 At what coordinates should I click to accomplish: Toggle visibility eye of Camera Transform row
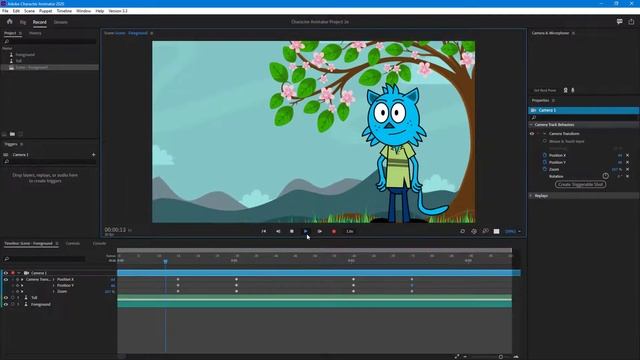coord(6,280)
